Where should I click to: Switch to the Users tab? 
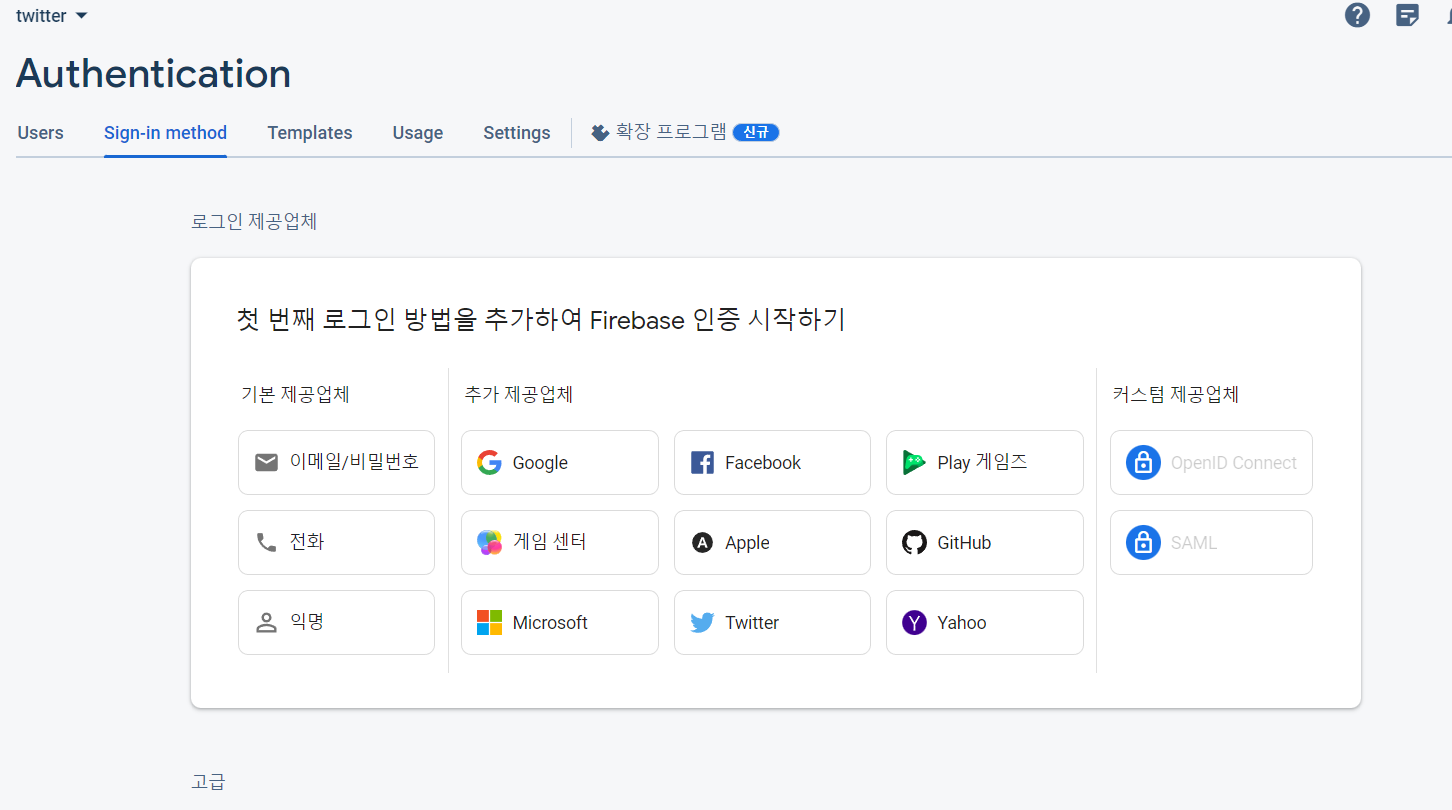[x=40, y=133]
